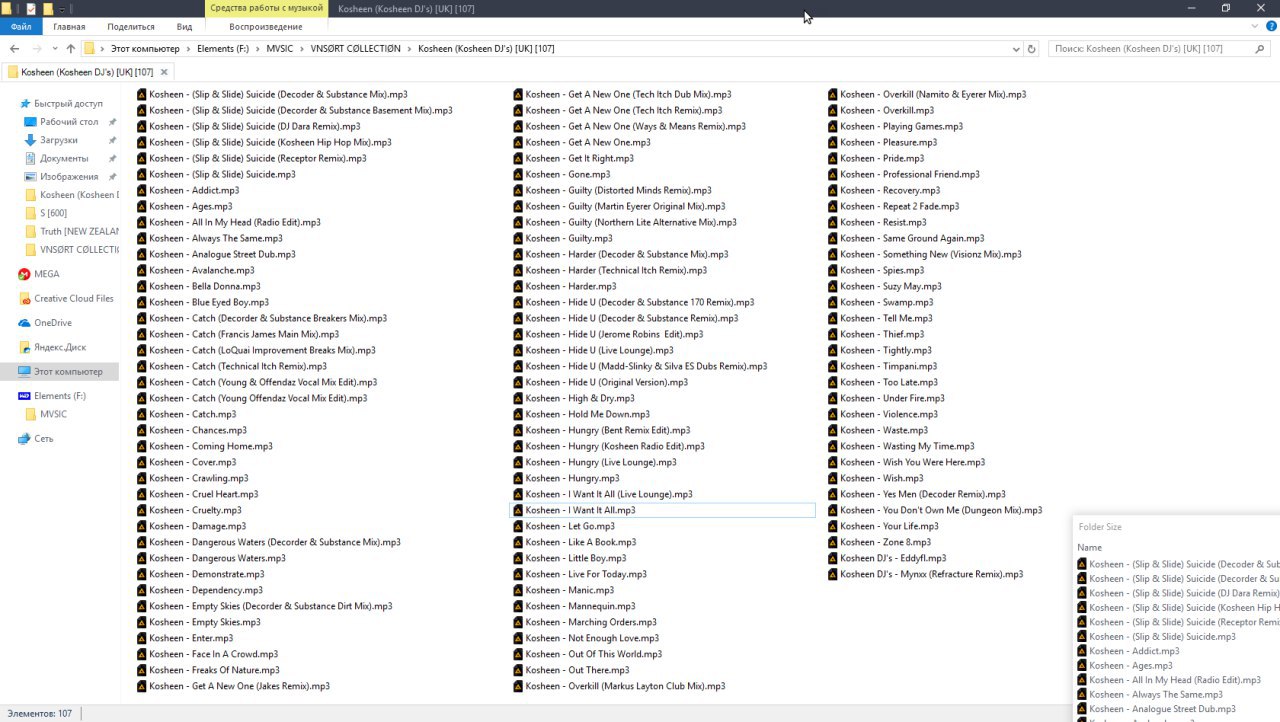Viewport: 1280px width, 722px height.
Task: Click the Properties icon in title bar
Action: (x=31, y=8)
